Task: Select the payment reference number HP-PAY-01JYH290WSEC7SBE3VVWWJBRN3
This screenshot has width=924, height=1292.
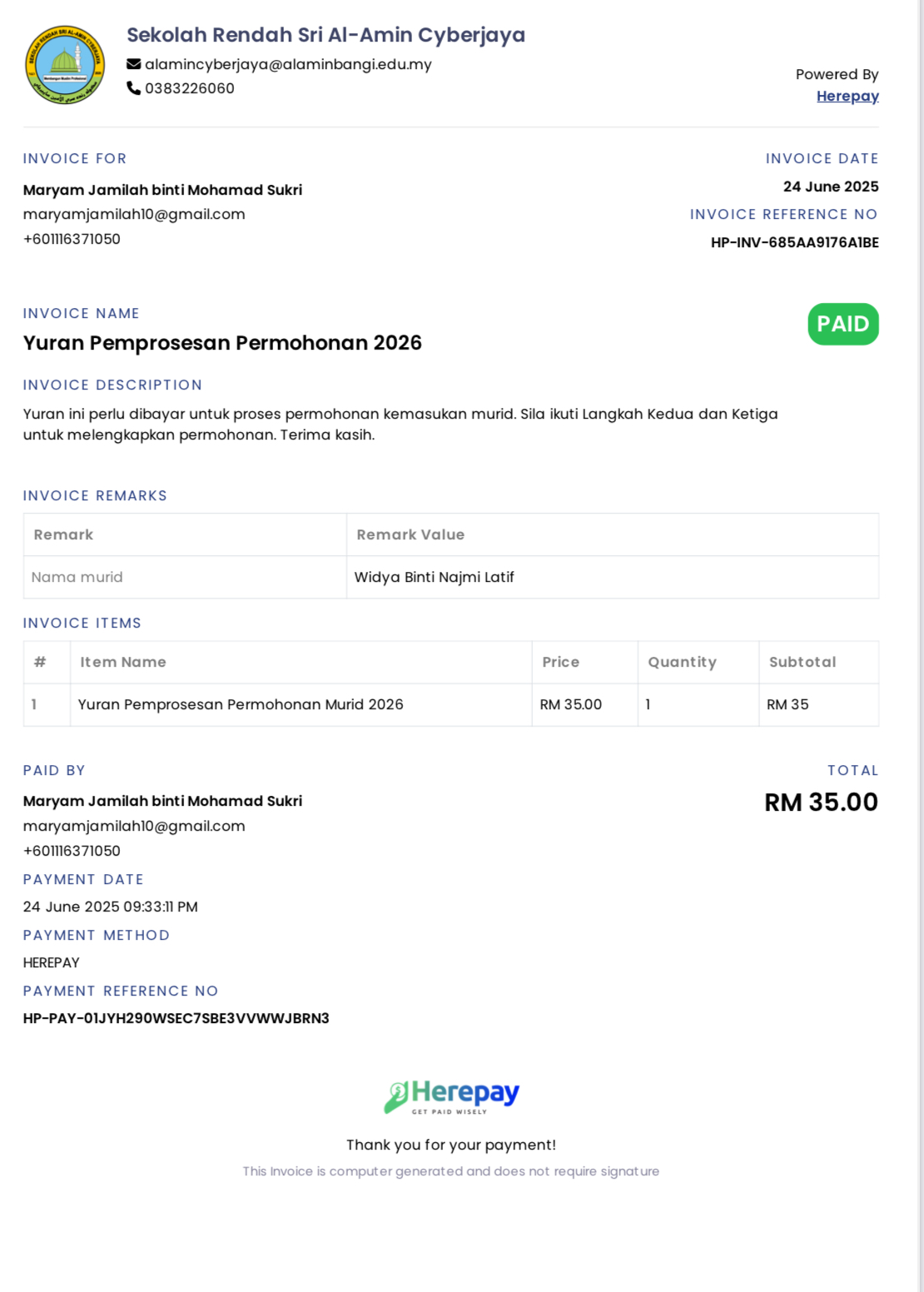Action: [x=176, y=1018]
